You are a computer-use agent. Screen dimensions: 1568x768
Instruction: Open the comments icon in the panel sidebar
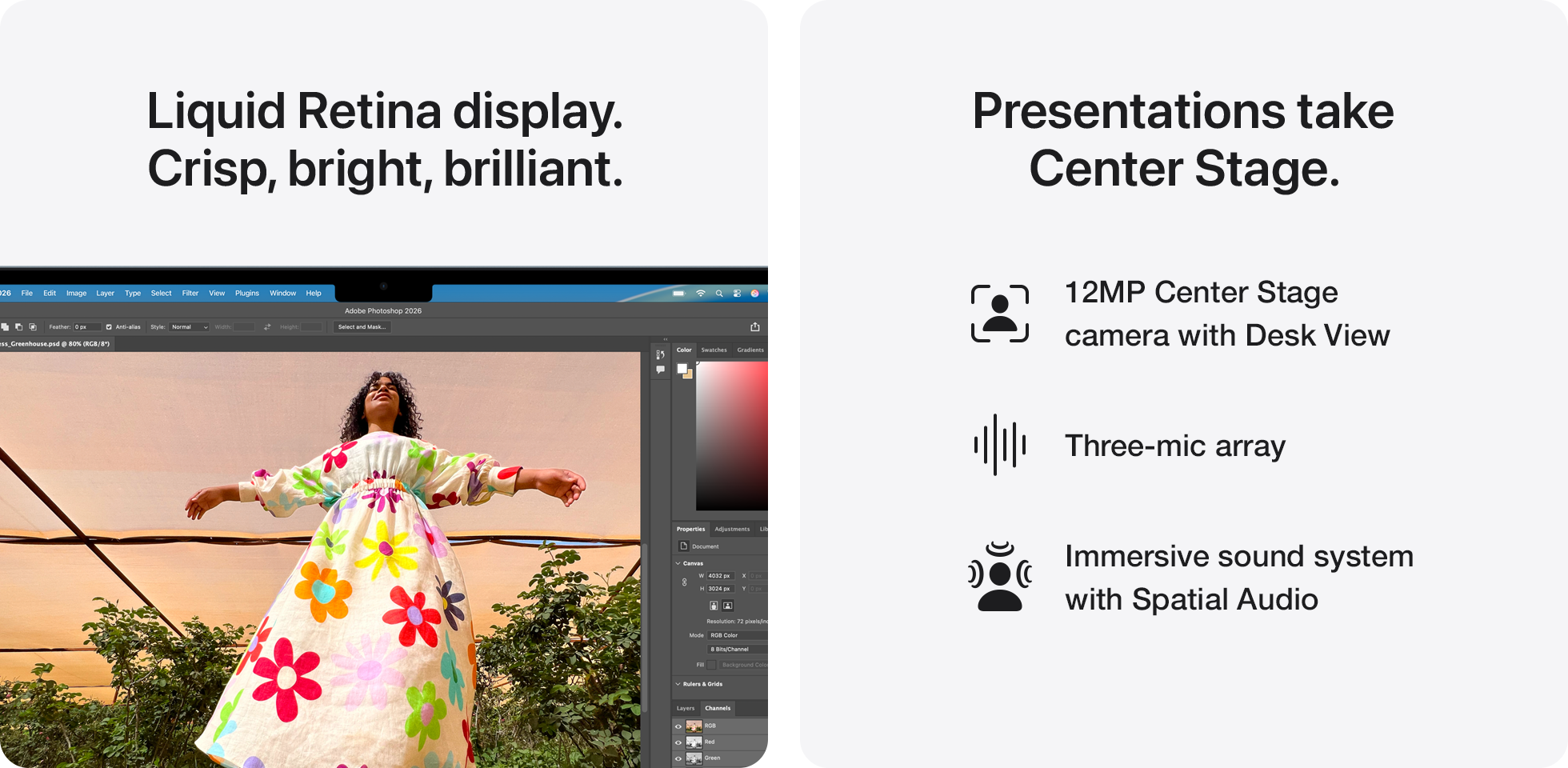[660, 369]
